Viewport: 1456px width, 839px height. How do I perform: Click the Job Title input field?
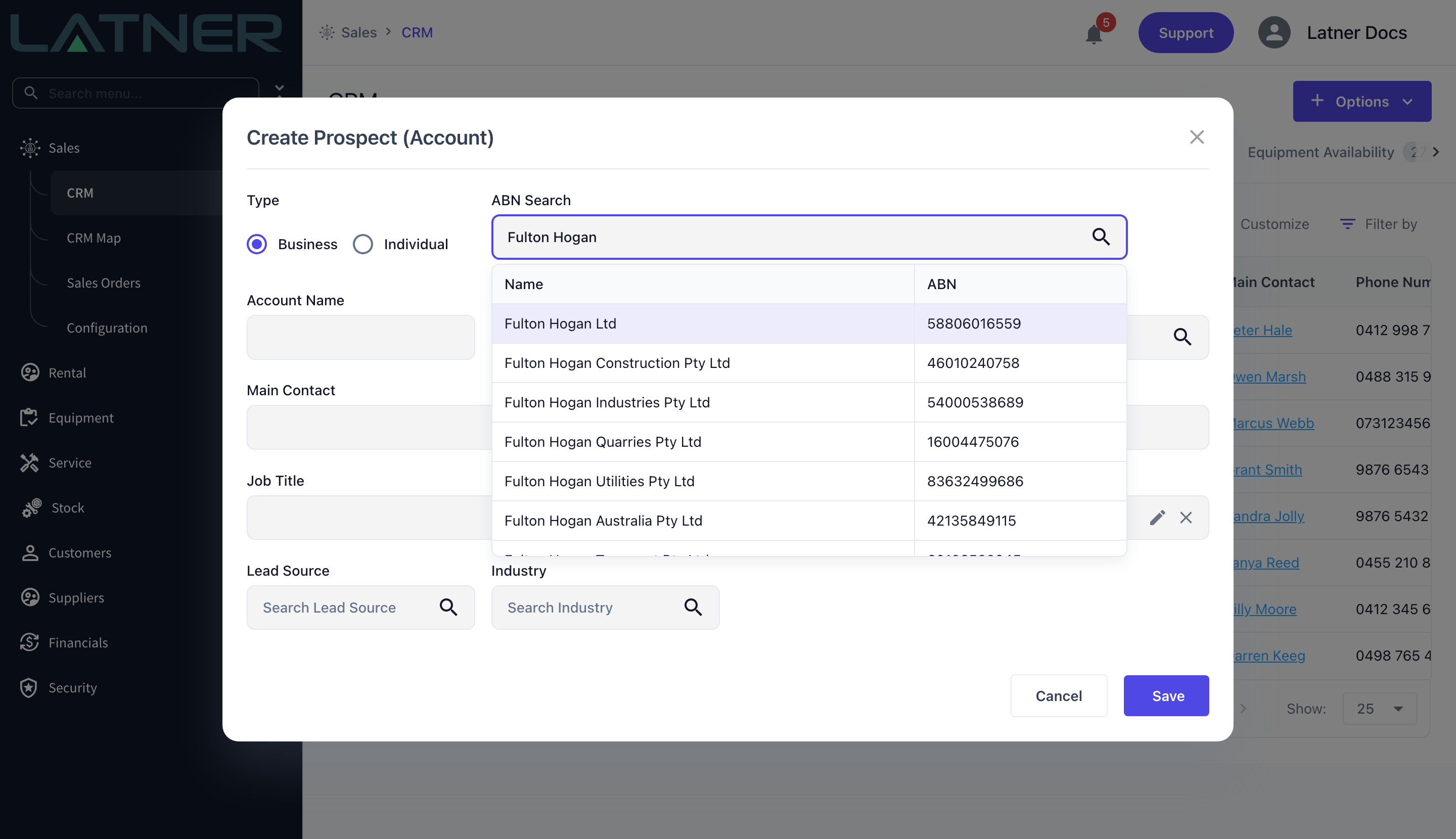[x=369, y=518]
